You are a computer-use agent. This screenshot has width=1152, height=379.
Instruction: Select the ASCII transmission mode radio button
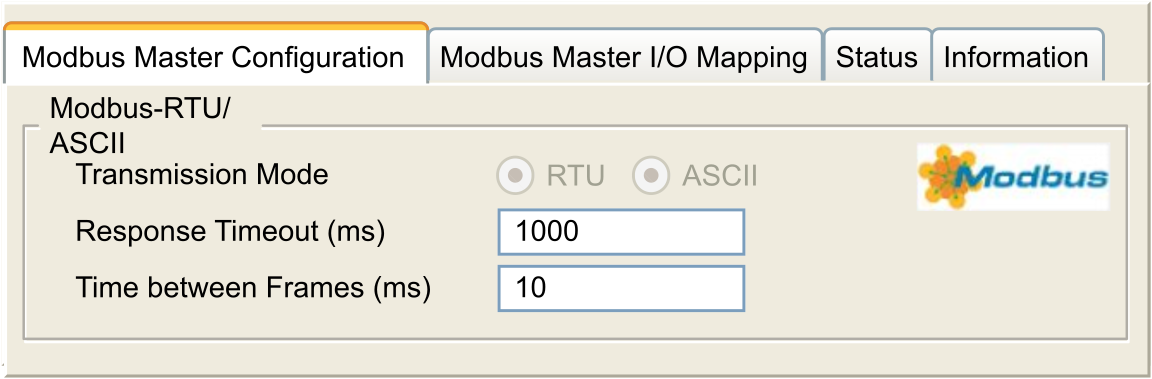coord(650,176)
